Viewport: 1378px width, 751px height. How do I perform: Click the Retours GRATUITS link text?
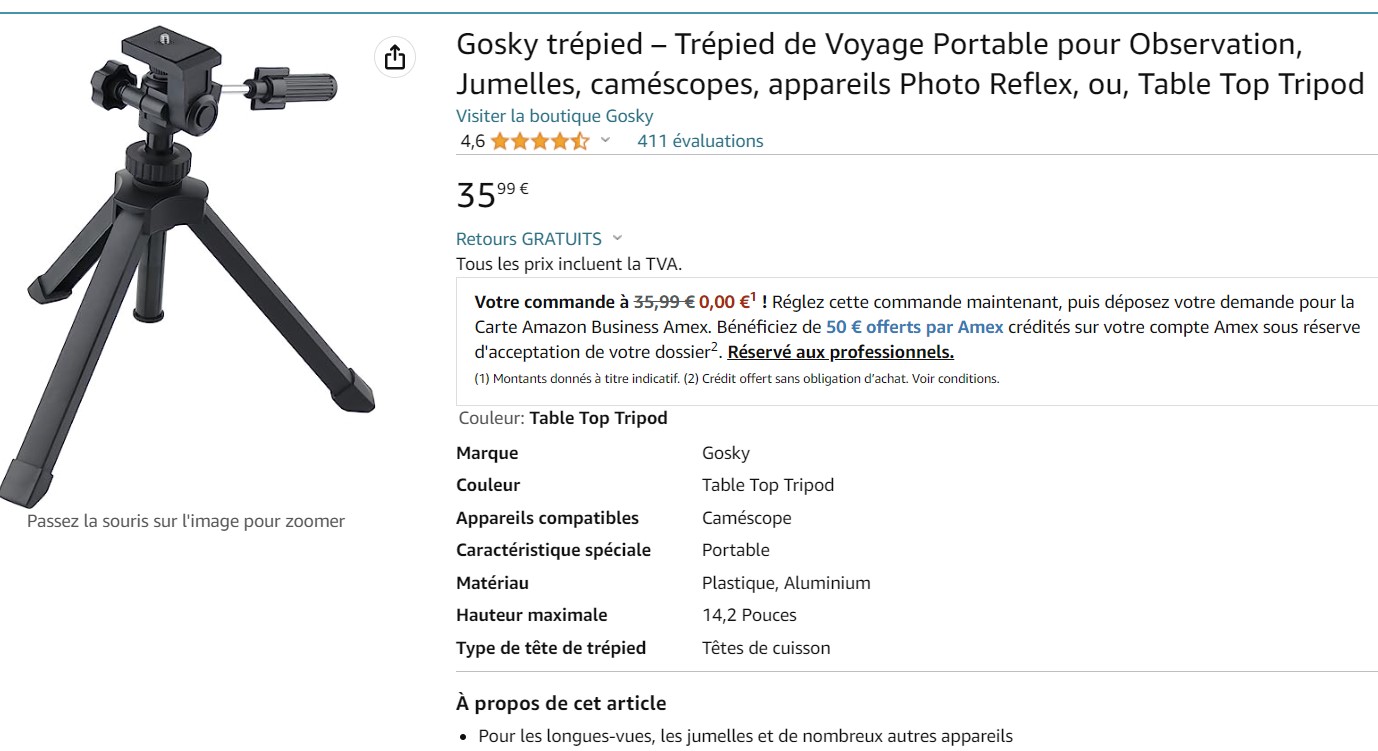528,239
